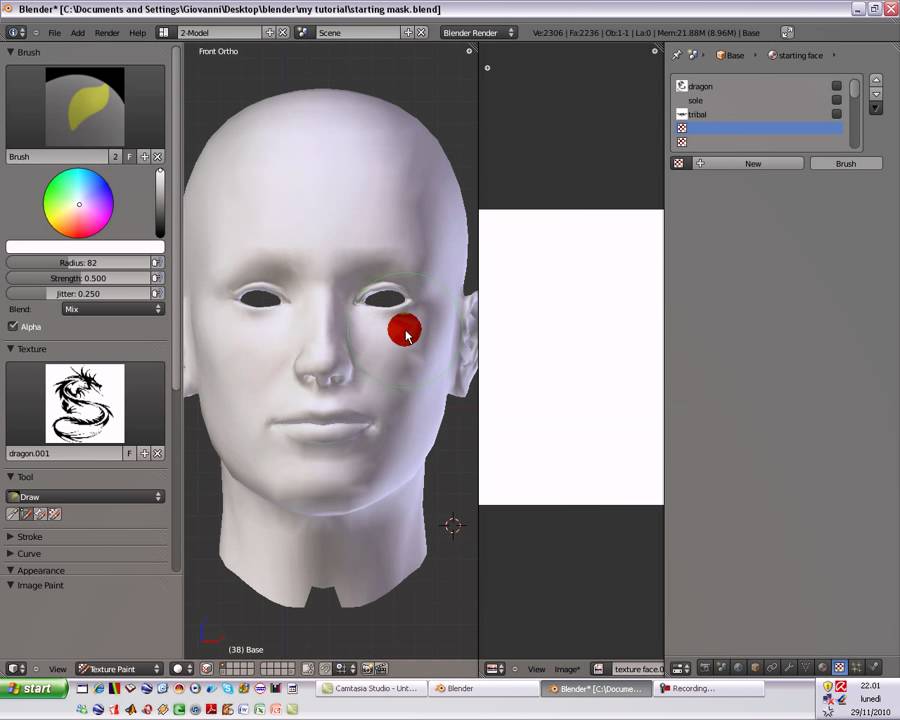Click the OpenGL render camera icon
The height and width of the screenshot is (720, 900).
367,668
